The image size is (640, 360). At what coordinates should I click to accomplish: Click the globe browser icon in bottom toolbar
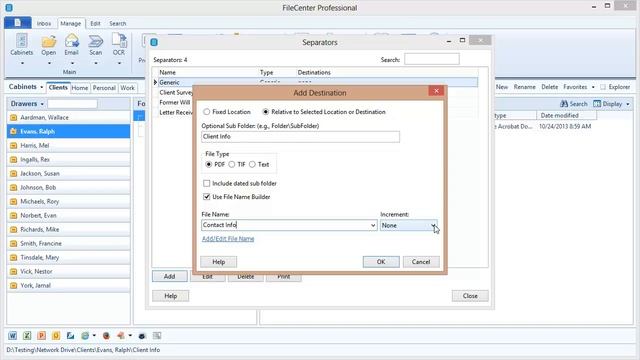(x=85, y=336)
